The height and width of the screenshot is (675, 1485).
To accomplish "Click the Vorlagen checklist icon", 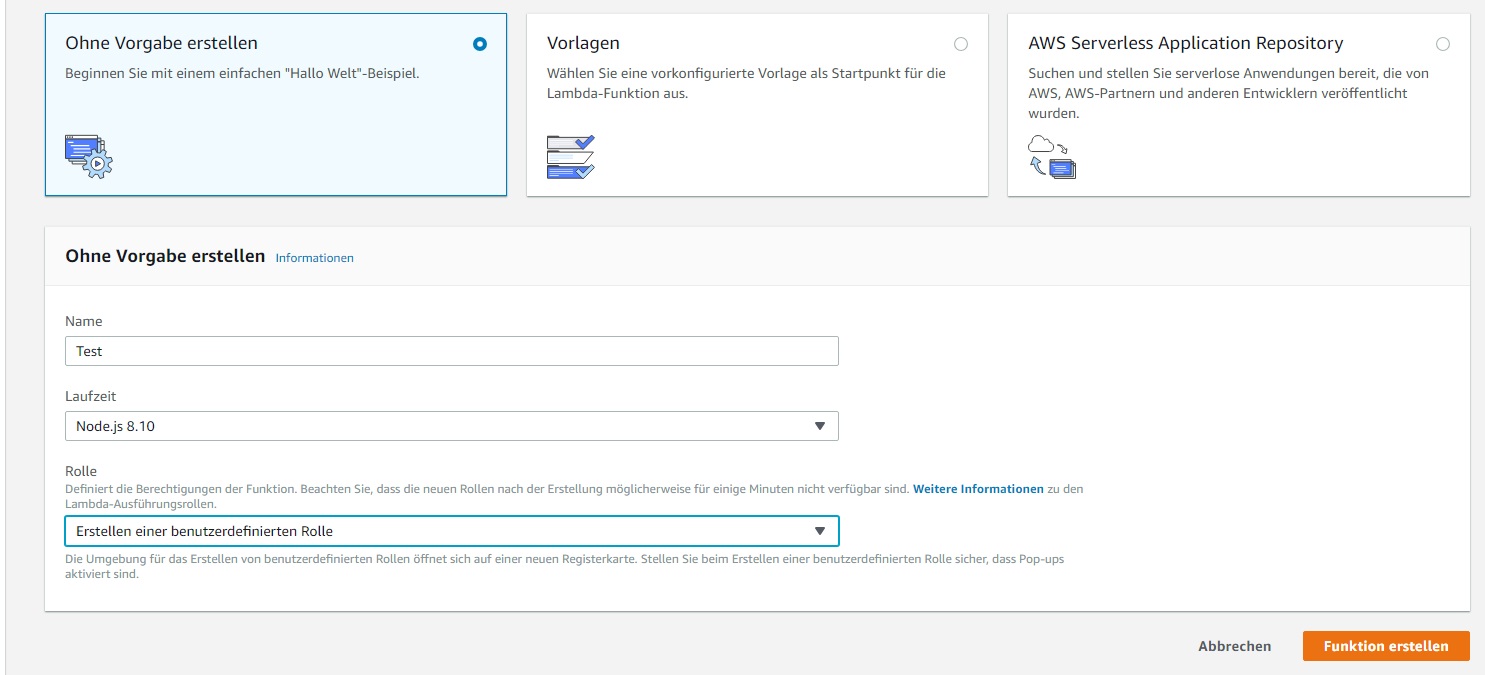I will pos(570,157).
